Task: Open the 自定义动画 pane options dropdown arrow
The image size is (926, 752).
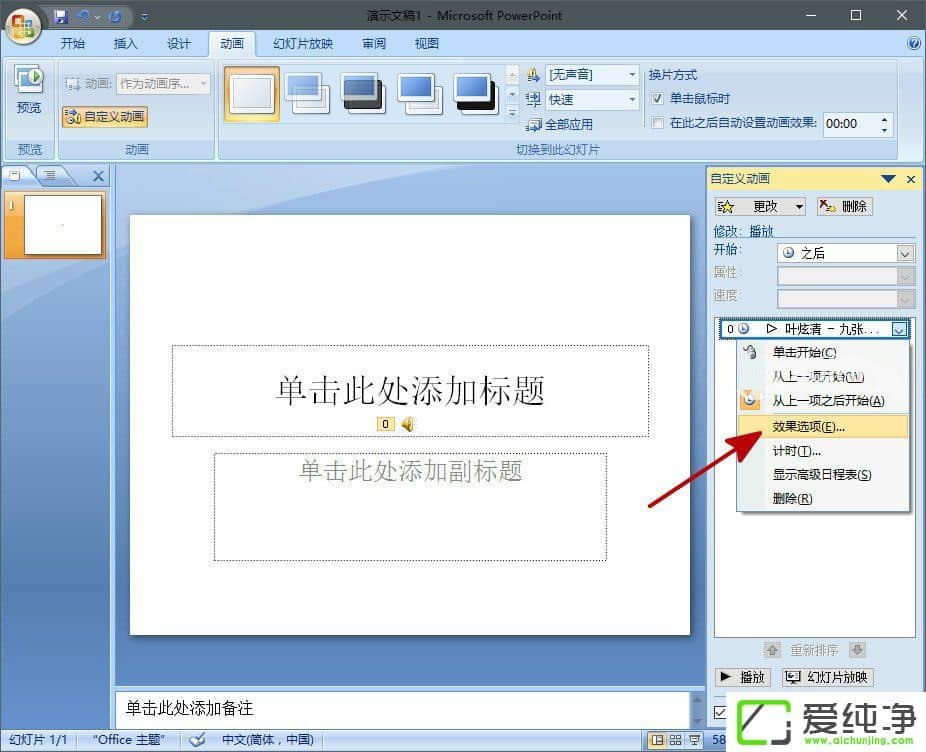Action: (888, 178)
